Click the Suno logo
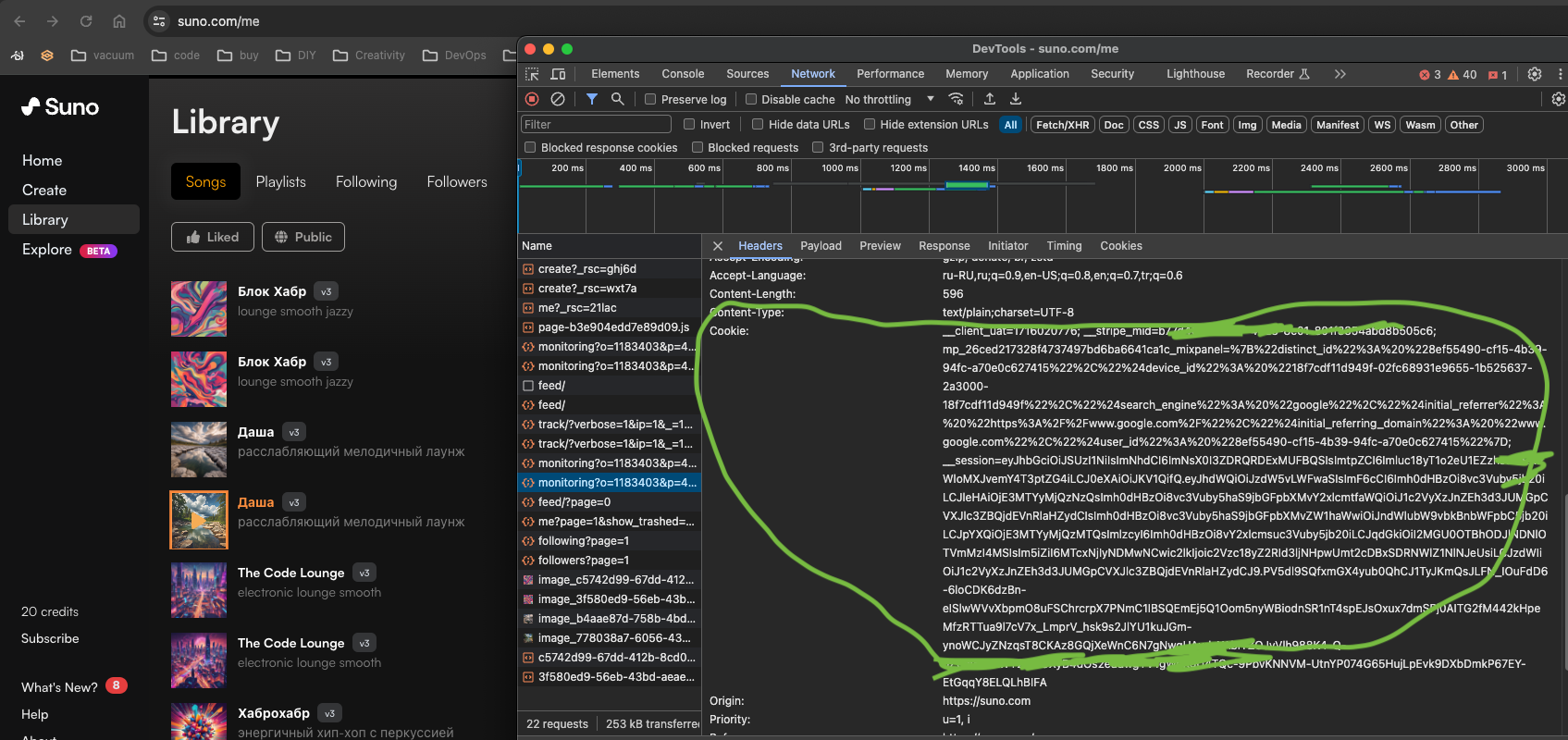 [x=60, y=107]
